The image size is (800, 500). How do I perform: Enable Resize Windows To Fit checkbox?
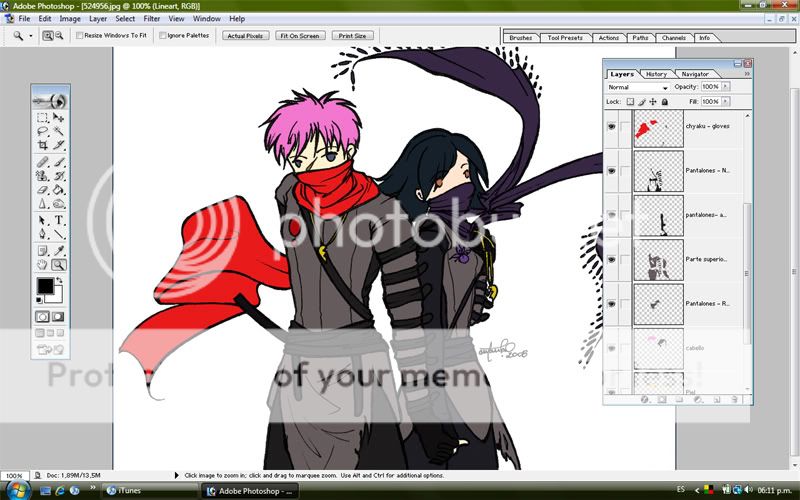(80, 35)
